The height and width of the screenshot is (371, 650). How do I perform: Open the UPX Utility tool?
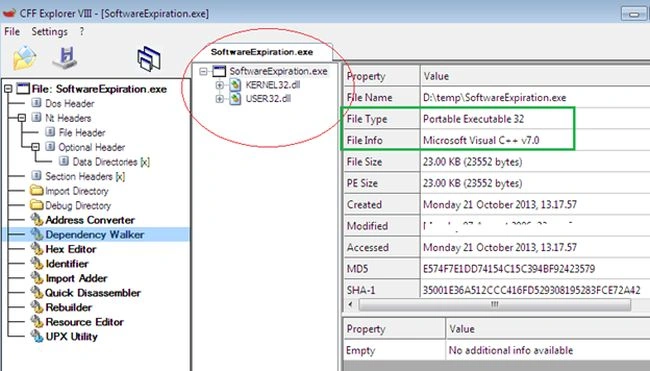click(x=71, y=336)
